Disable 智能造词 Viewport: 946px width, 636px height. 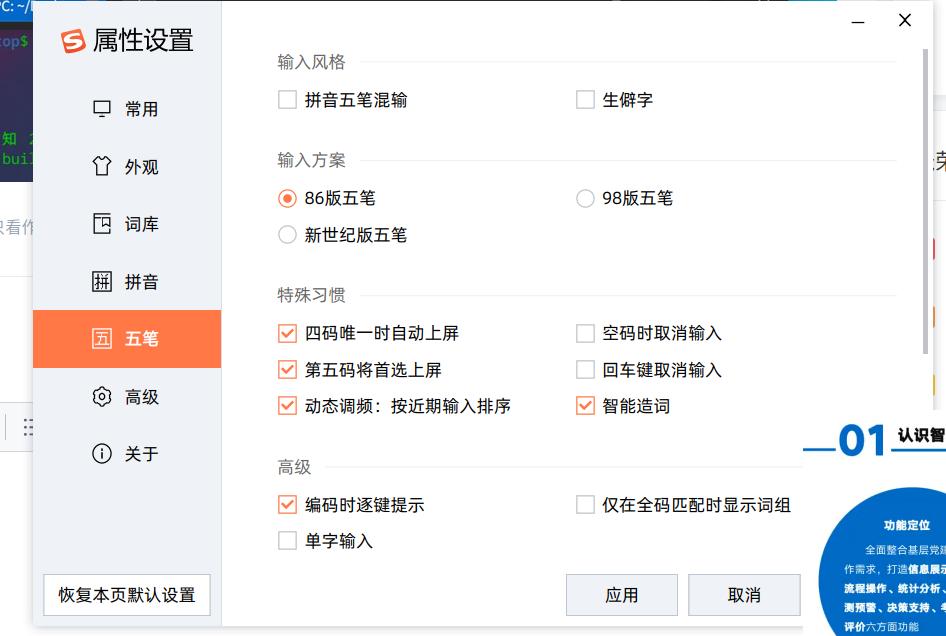click(586, 405)
